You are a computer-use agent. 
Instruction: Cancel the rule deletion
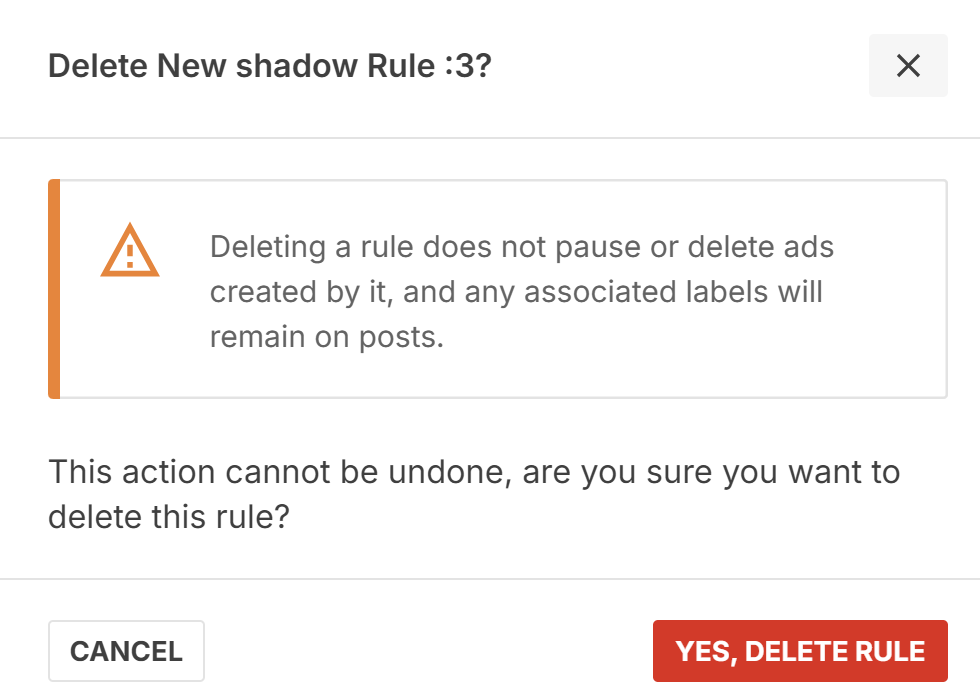(126, 651)
